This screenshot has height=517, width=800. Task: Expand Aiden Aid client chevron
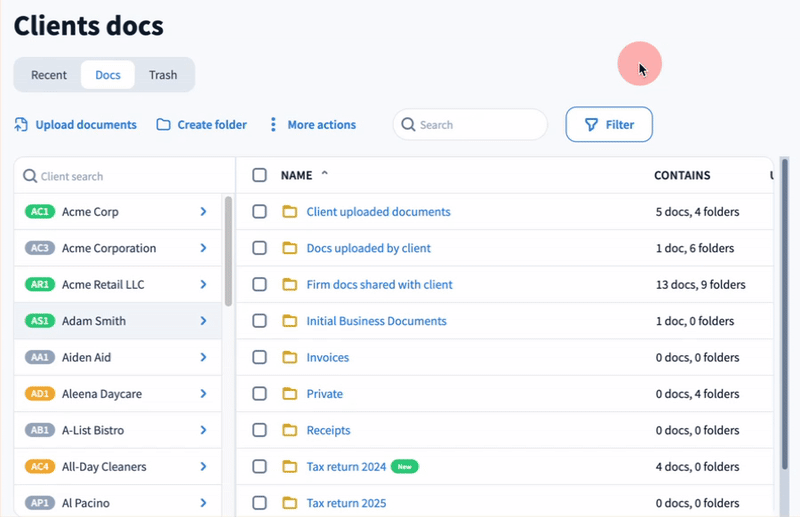(x=203, y=357)
